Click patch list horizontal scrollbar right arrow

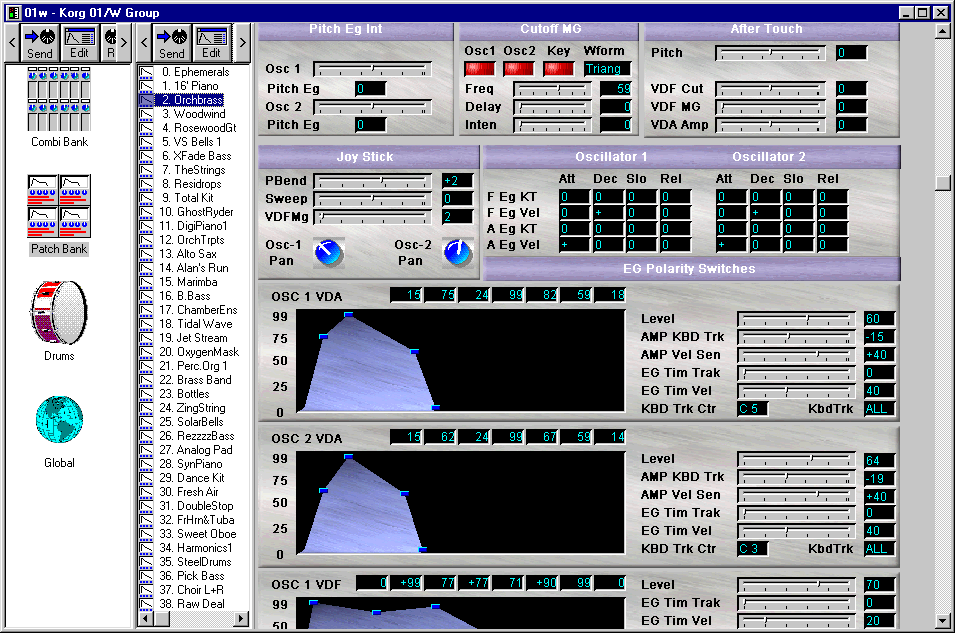[x=242, y=619]
